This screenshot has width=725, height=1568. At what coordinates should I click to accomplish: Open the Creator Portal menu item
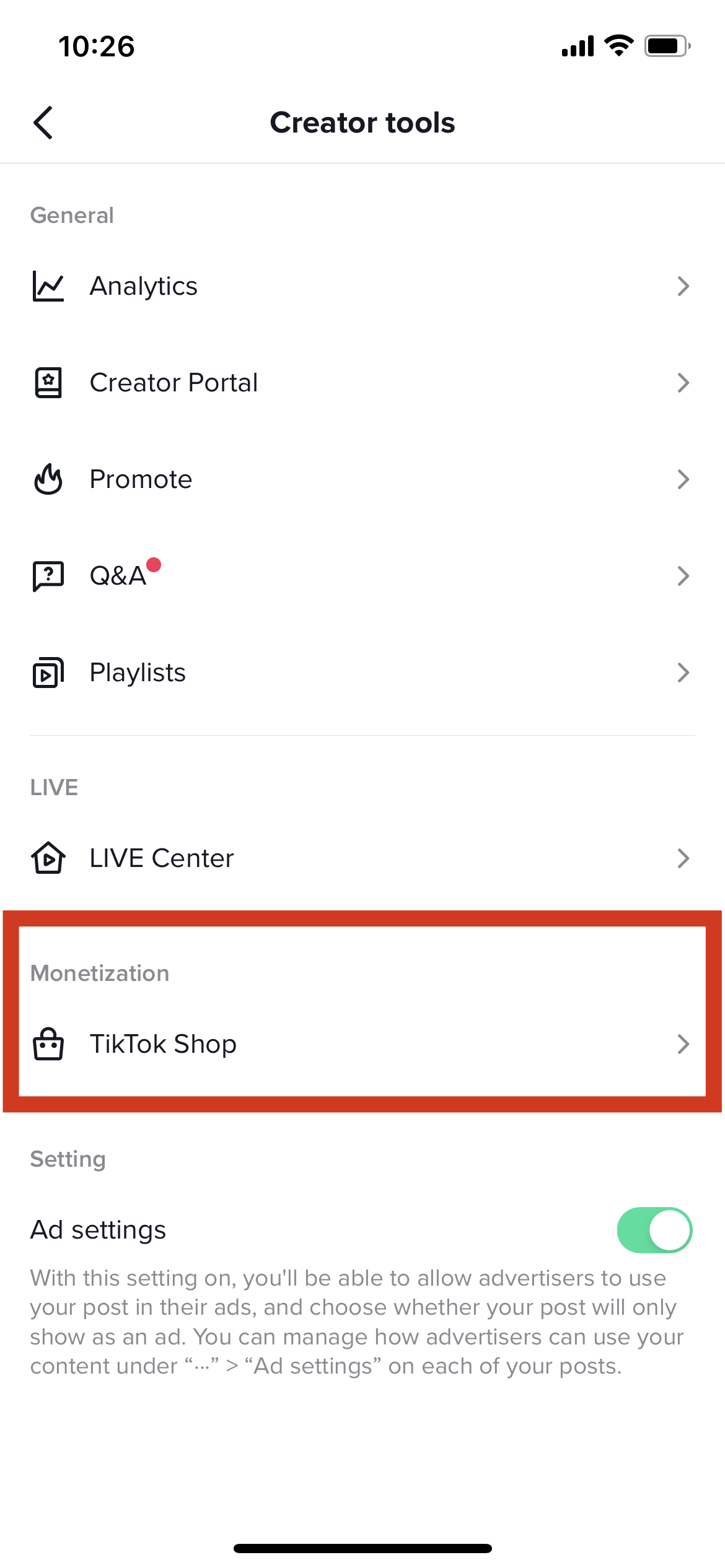[x=174, y=383]
